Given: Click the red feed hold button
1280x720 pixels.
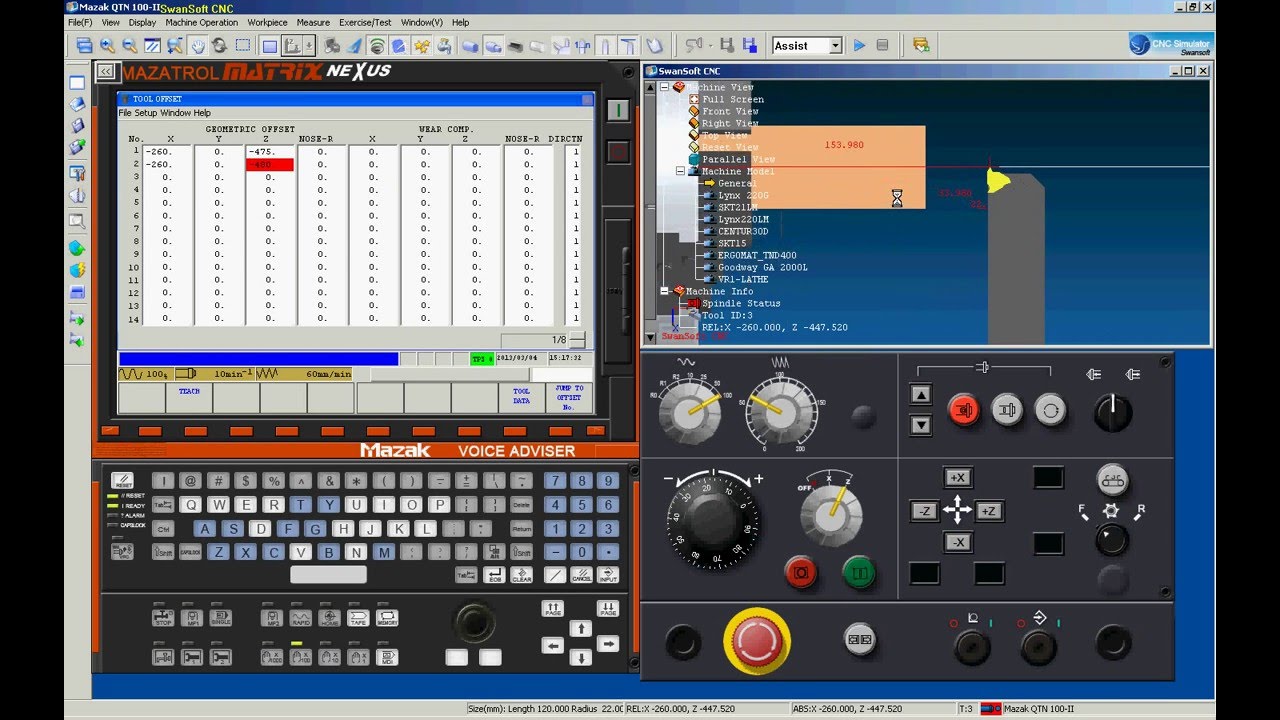Looking at the screenshot, I should [x=801, y=573].
